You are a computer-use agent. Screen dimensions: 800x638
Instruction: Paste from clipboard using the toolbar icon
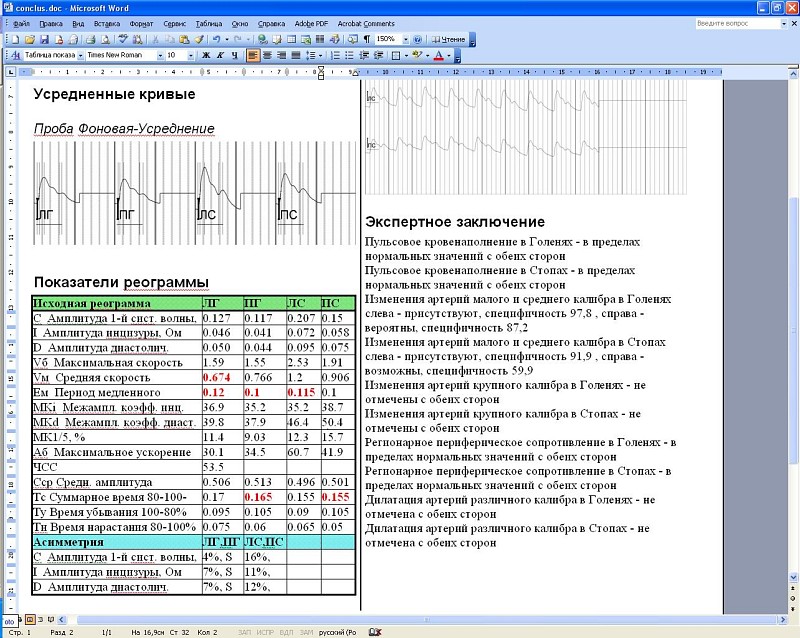pyautogui.click(x=184, y=39)
